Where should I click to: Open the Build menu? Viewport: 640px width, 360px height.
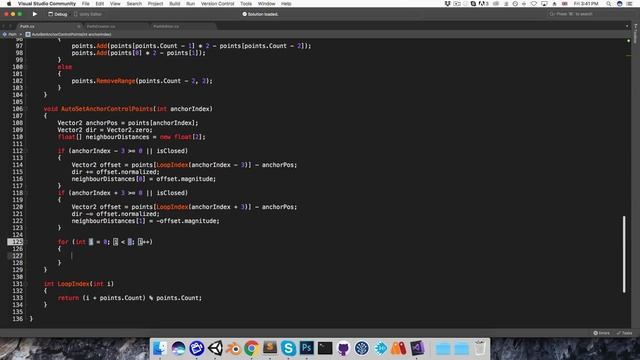pos(175,4)
